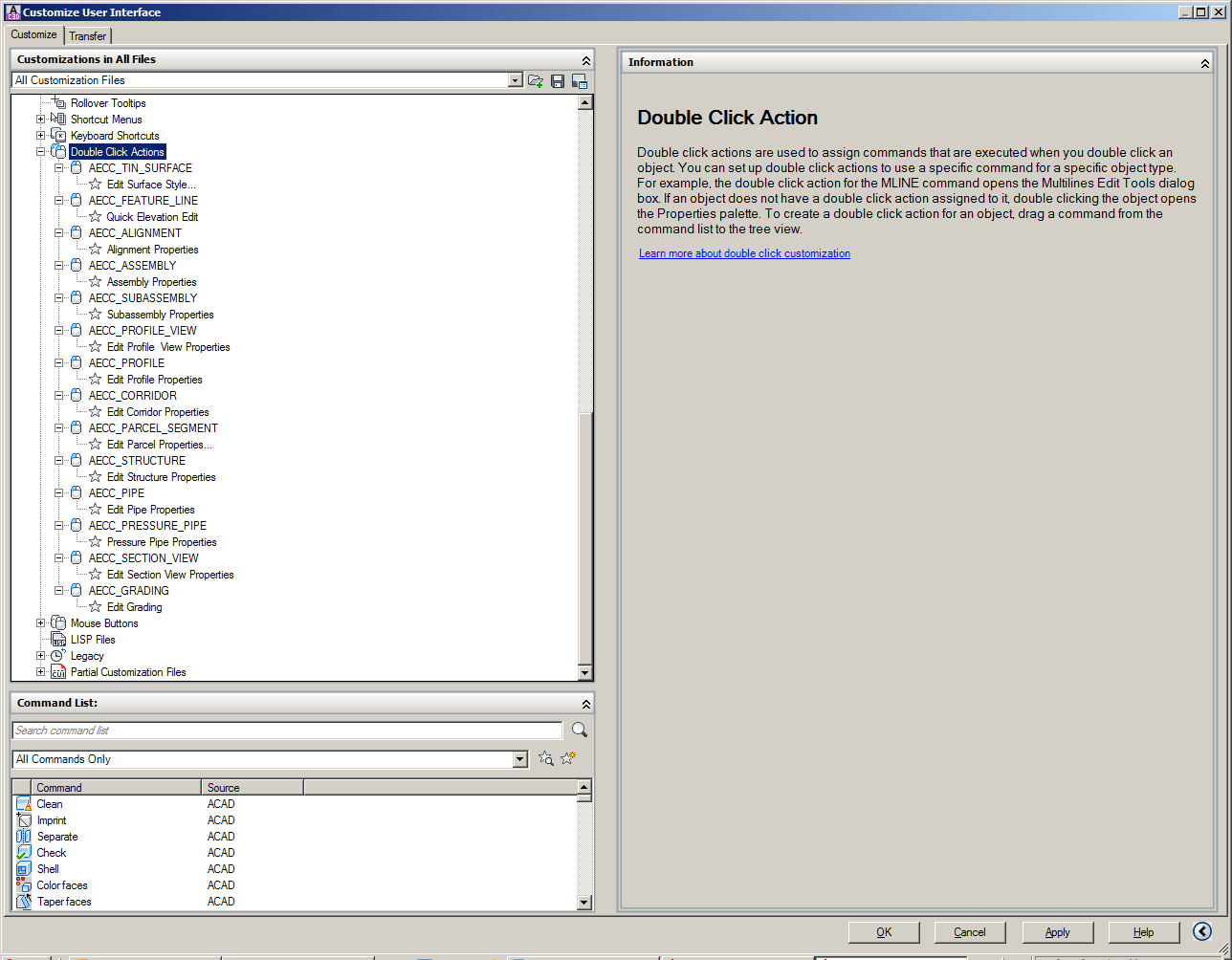Image resolution: width=1232 pixels, height=960 pixels.
Task: Sort by the Command column header
Action: pyautogui.click(x=117, y=788)
